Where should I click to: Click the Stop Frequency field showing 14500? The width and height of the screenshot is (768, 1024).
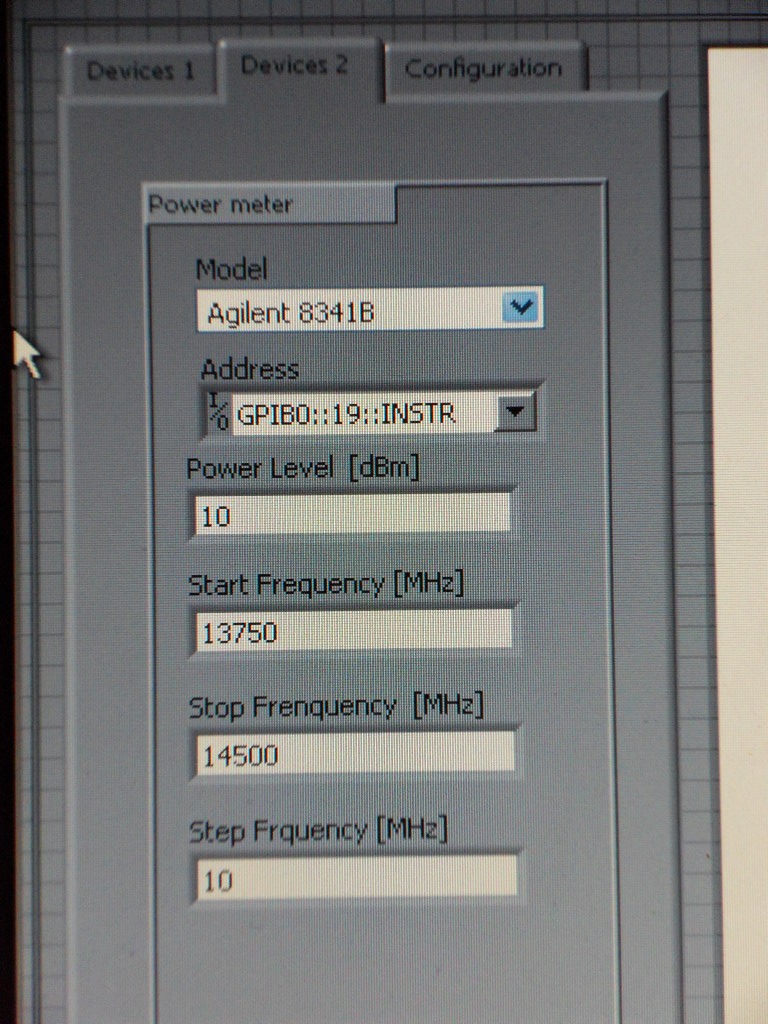356,753
